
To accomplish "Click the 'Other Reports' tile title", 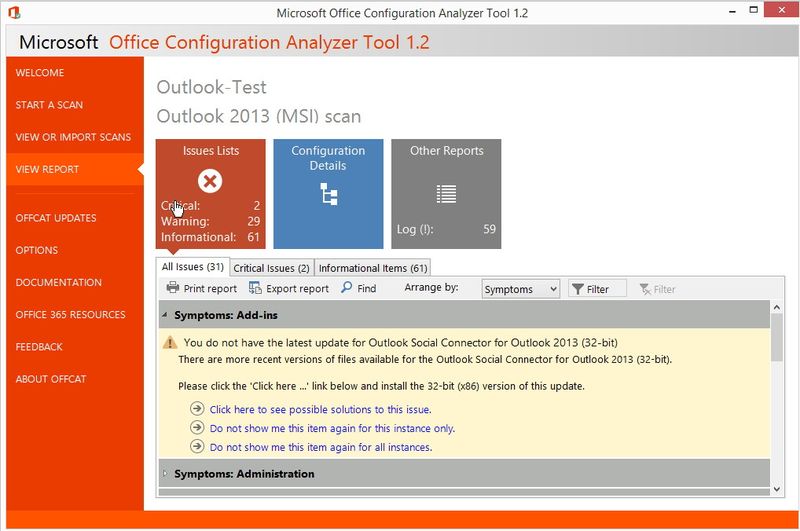I will (446, 151).
